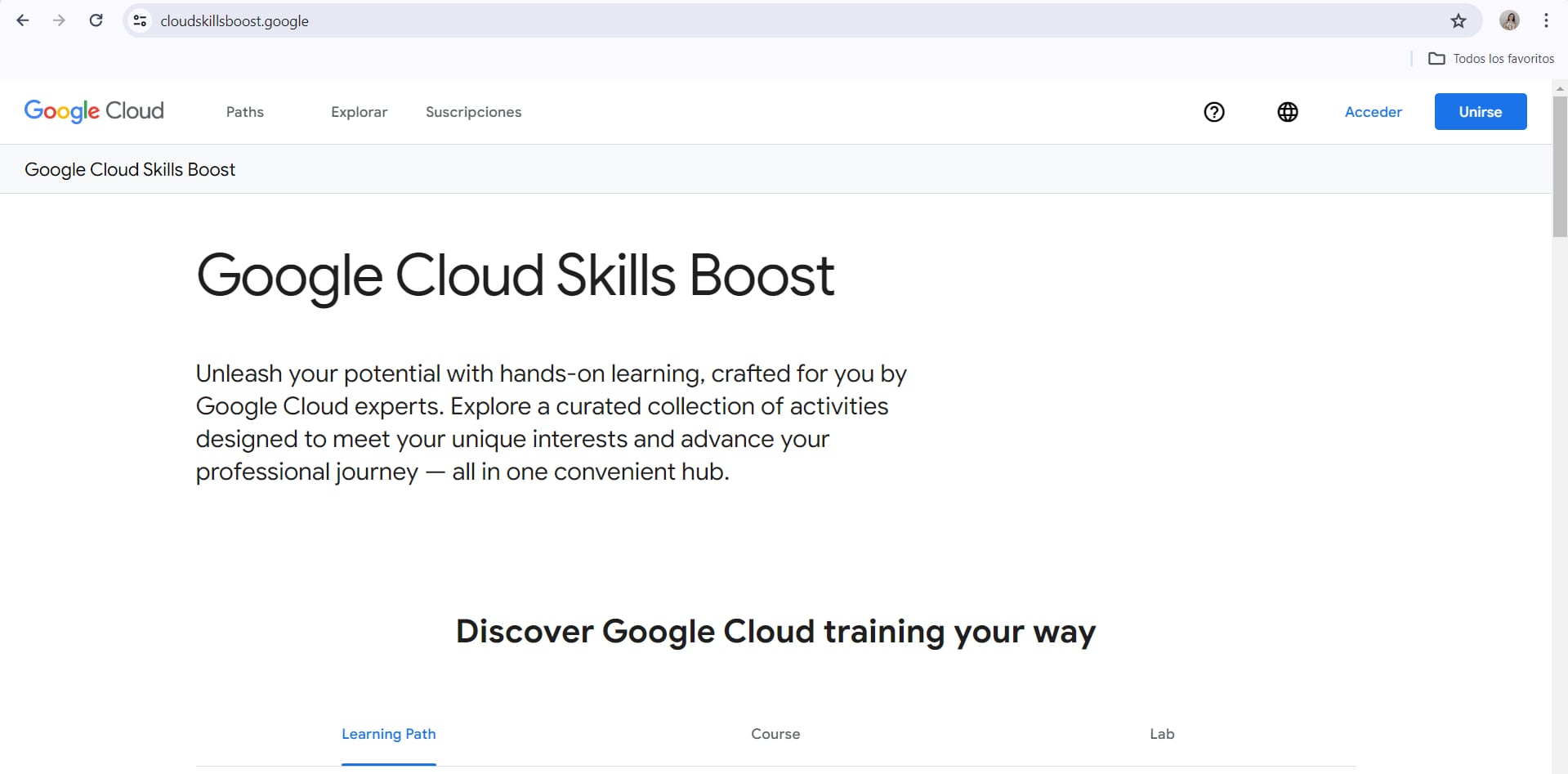Image resolution: width=1568 pixels, height=774 pixels.
Task: Open site information icon in address bar
Action: coord(141,20)
